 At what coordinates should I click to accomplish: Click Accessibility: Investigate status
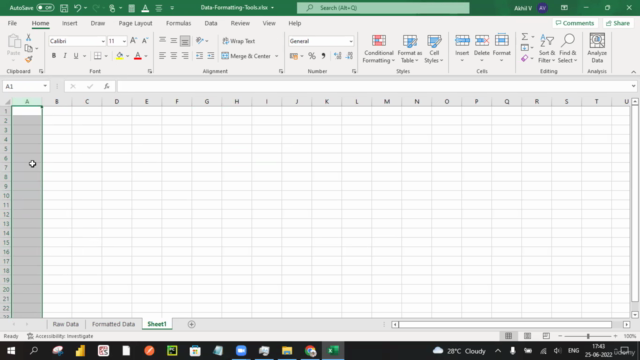point(60,336)
